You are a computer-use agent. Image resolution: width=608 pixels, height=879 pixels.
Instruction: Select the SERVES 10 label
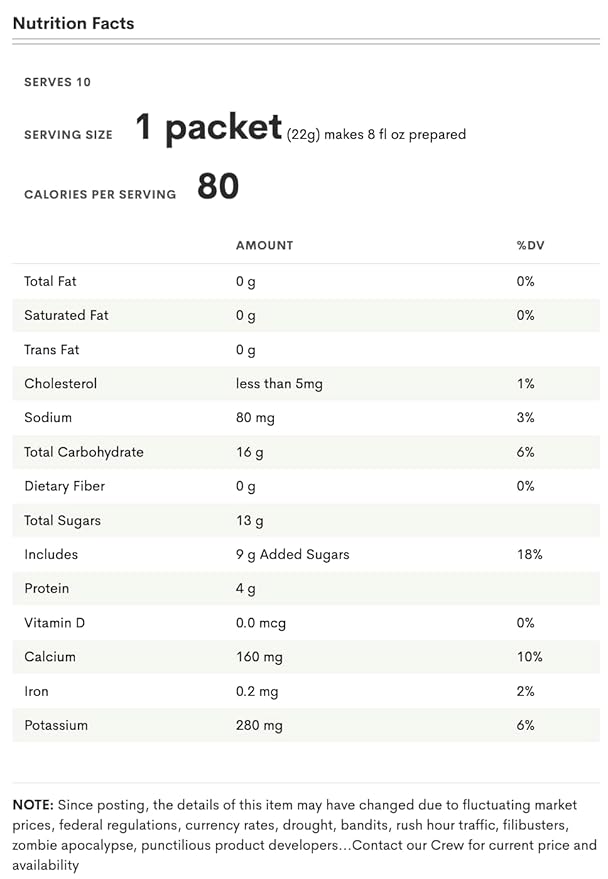click(57, 82)
